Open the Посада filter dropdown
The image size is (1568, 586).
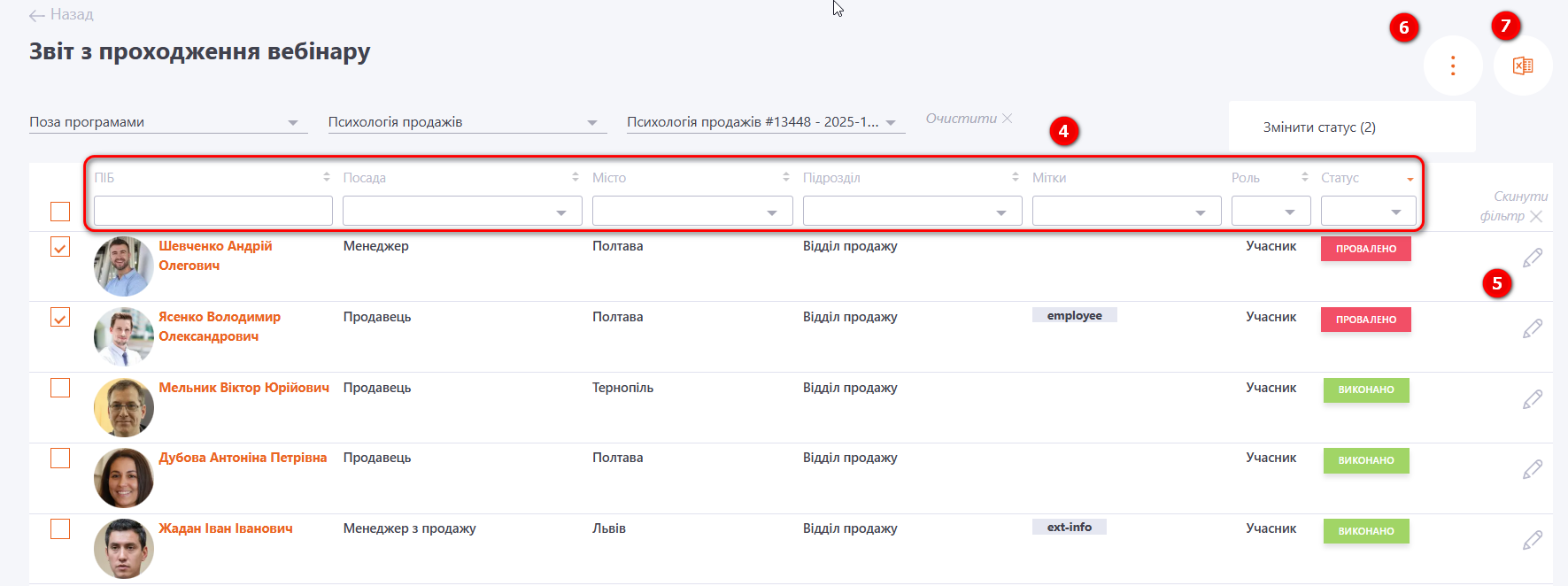[x=461, y=212]
